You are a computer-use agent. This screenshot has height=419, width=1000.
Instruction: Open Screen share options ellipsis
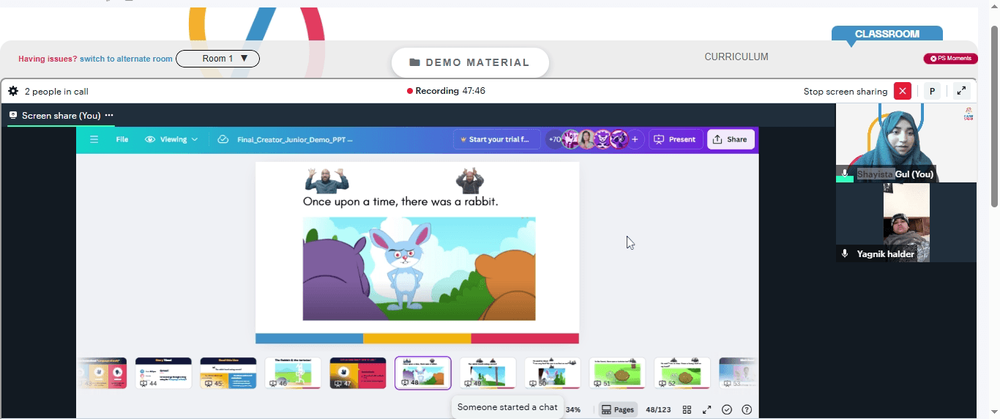[x=109, y=115]
